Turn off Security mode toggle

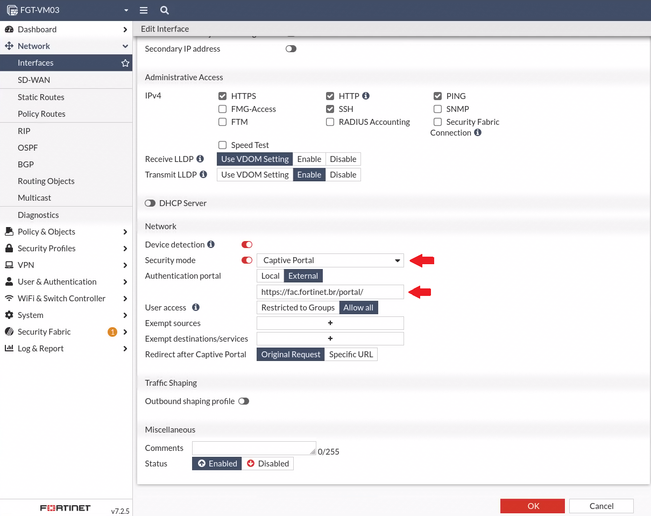pyautogui.click(x=247, y=260)
